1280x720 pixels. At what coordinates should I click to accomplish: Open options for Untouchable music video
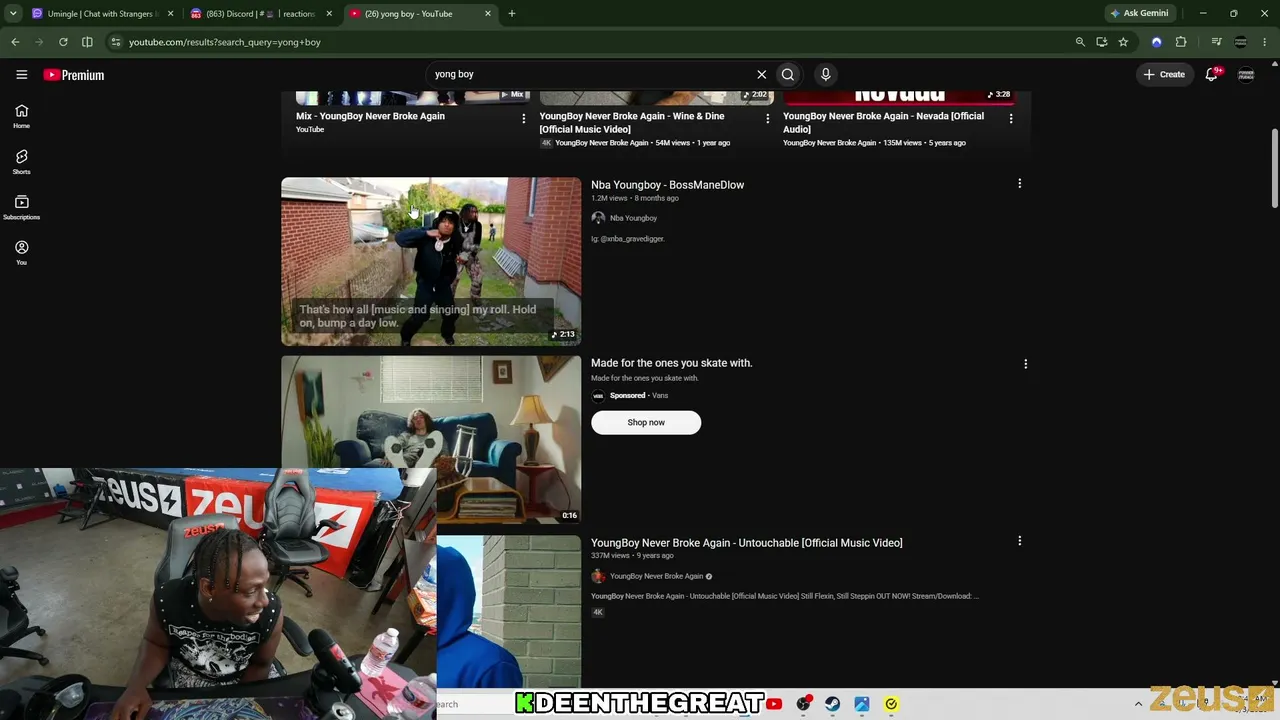1019,541
